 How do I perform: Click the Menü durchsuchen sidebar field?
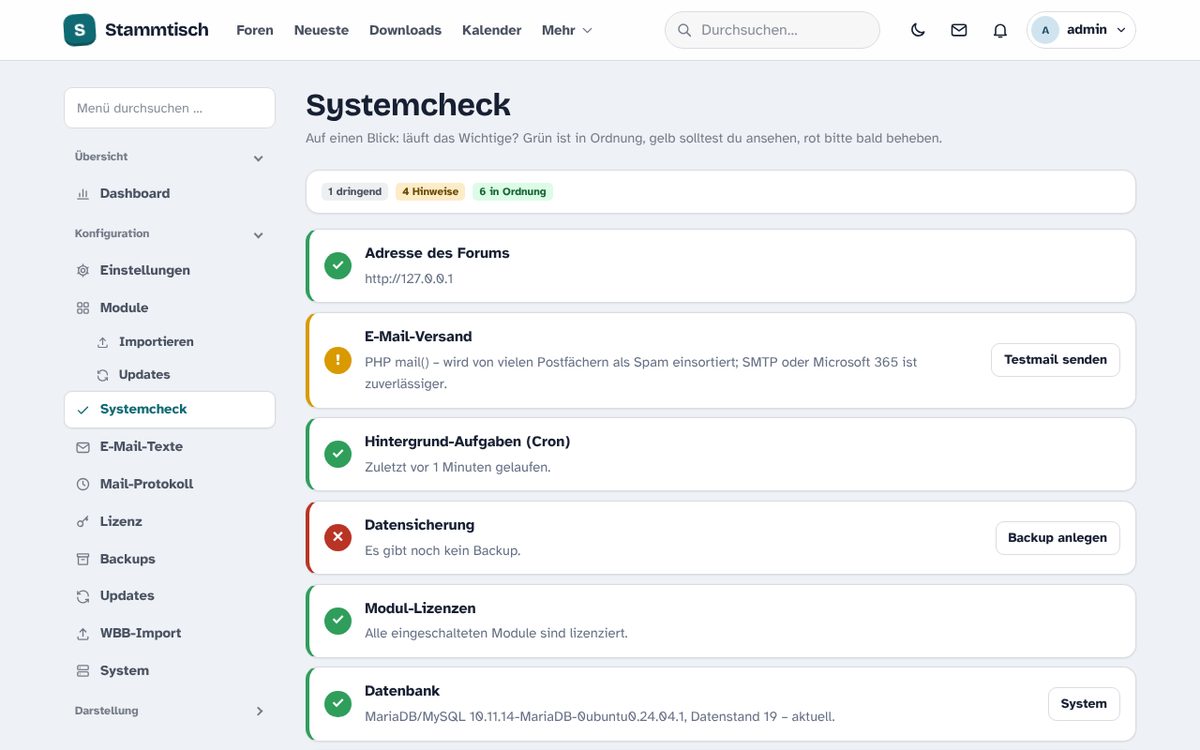pyautogui.click(x=169, y=108)
